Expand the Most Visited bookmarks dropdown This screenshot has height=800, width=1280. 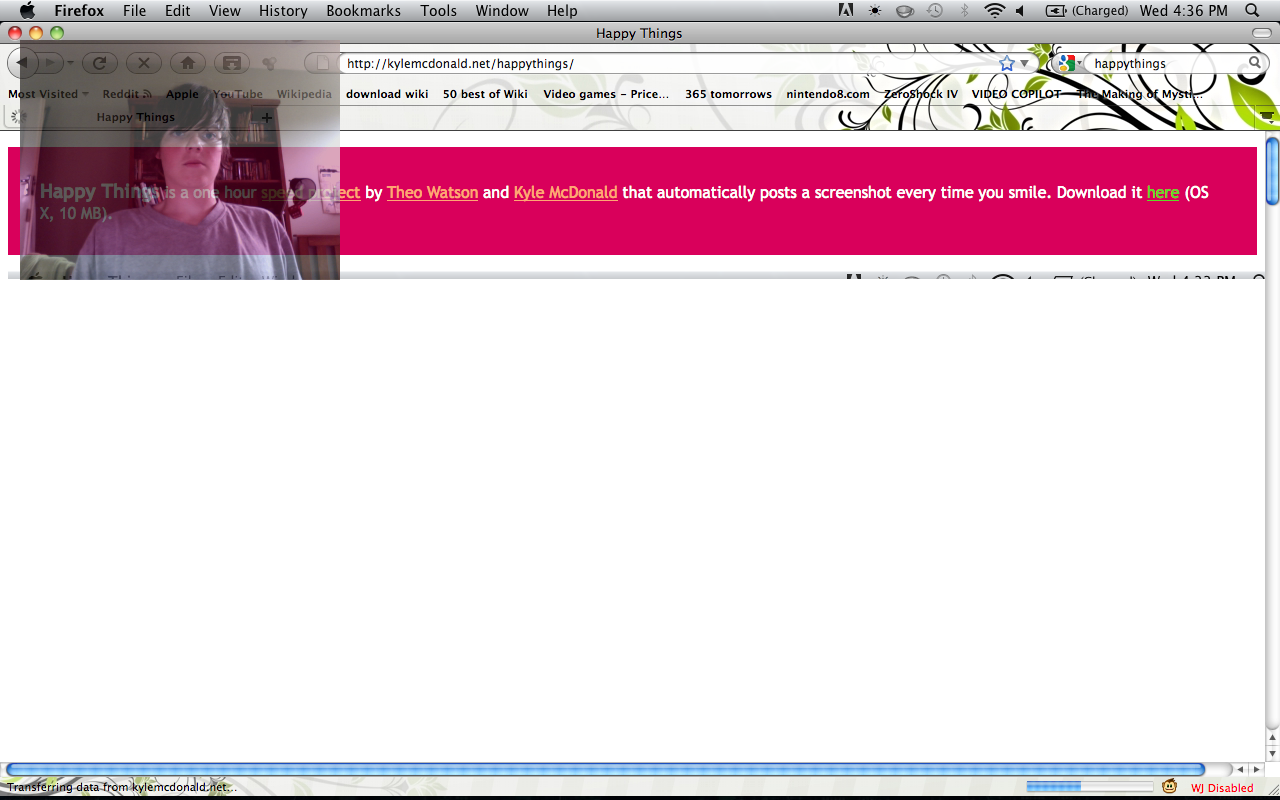click(48, 94)
